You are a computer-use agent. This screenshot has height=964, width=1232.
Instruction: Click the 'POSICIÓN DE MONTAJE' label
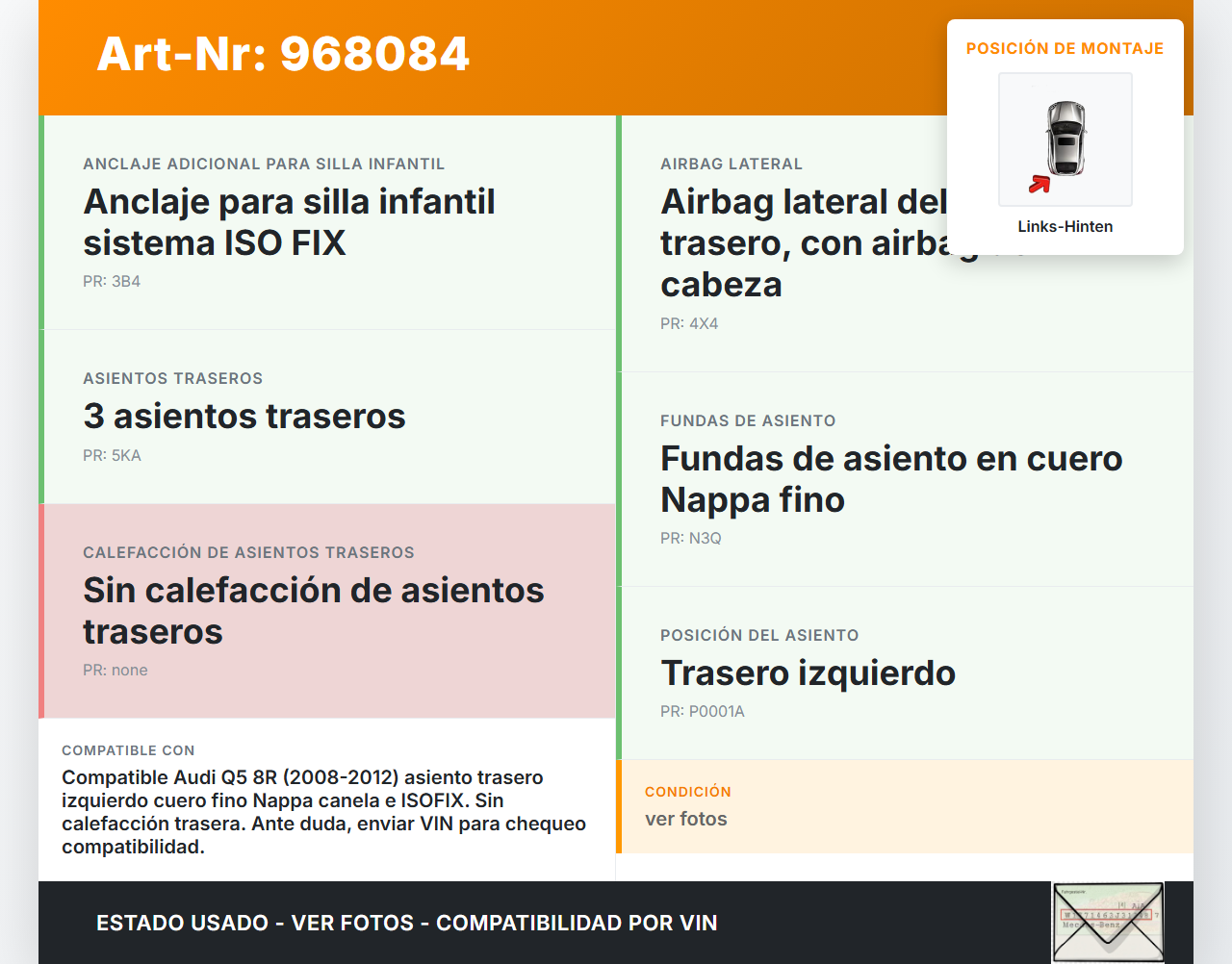1065,48
